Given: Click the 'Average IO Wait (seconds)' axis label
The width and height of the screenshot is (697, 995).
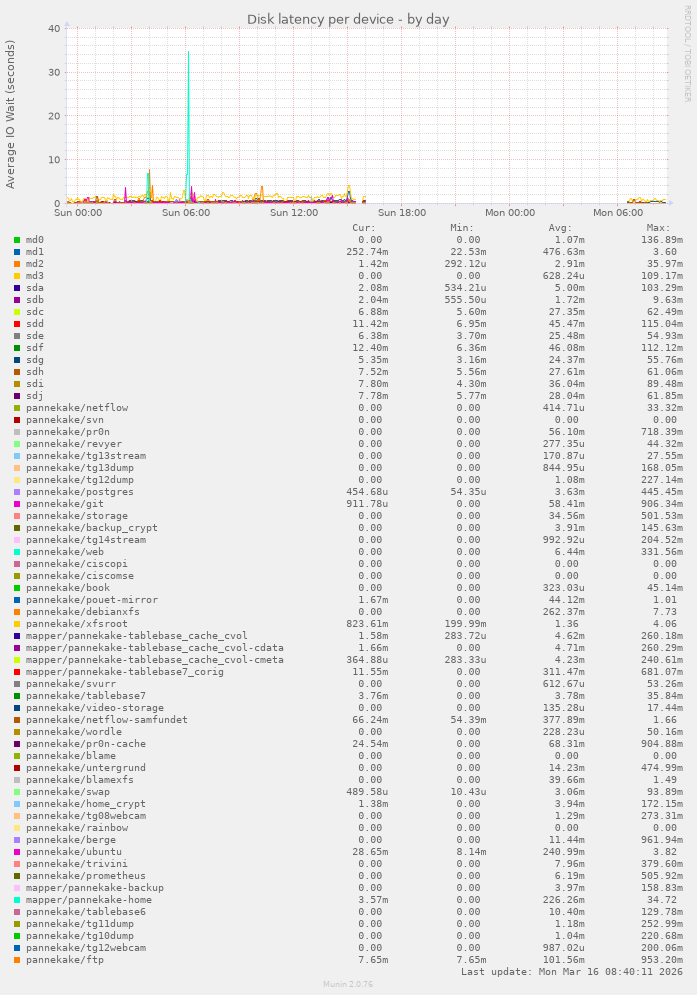Looking at the screenshot, I should click(10, 114).
